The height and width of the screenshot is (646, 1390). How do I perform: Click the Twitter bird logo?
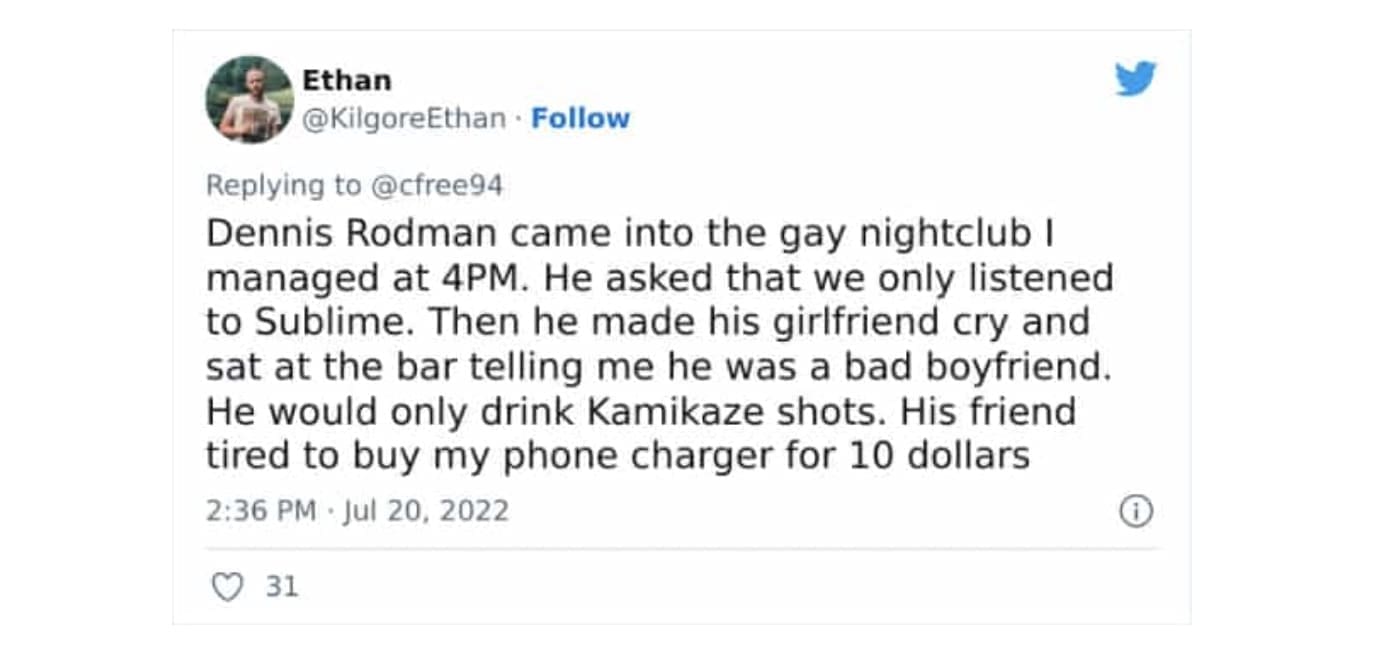coord(1135,78)
